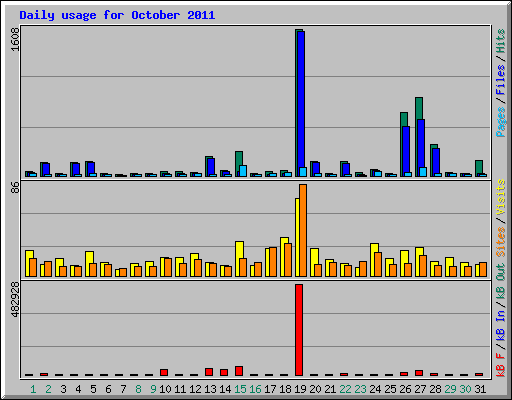The width and height of the screenshot is (512, 400).
Task: Click the 86 visits axis value
Action: pos(15,188)
